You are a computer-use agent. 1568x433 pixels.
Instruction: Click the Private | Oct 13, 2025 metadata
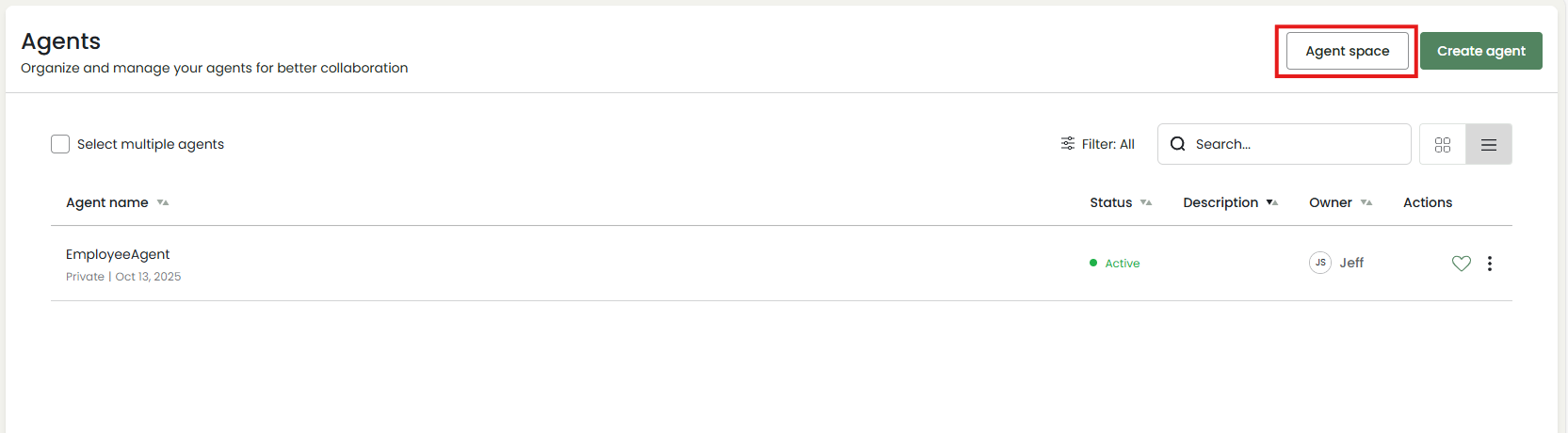tap(123, 277)
